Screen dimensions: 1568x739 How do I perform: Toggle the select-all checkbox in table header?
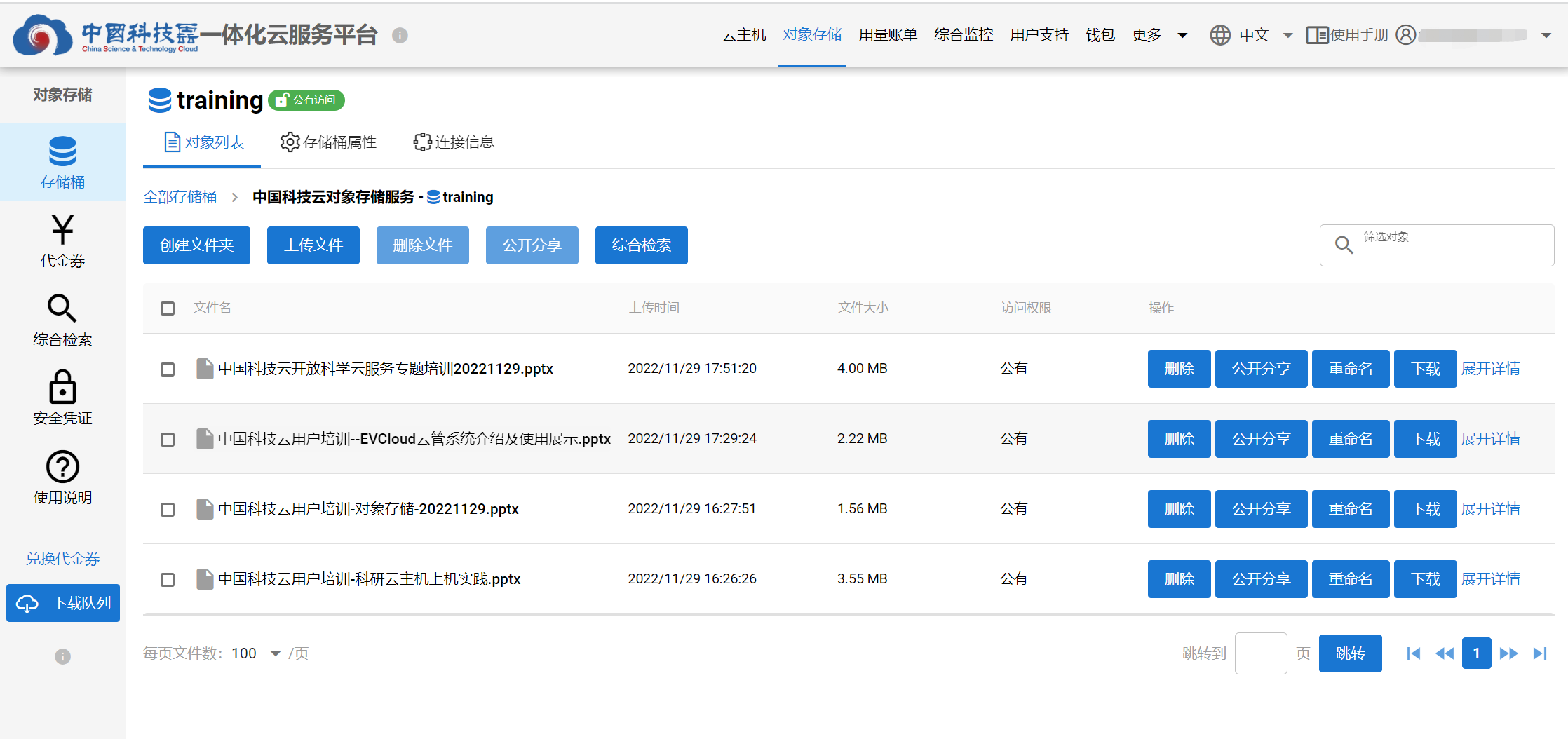pos(168,309)
